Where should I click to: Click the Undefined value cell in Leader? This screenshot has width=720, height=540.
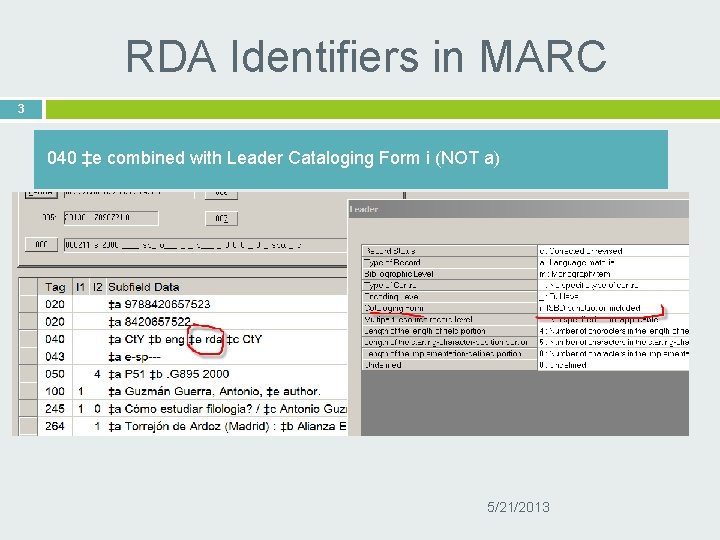coord(613,365)
